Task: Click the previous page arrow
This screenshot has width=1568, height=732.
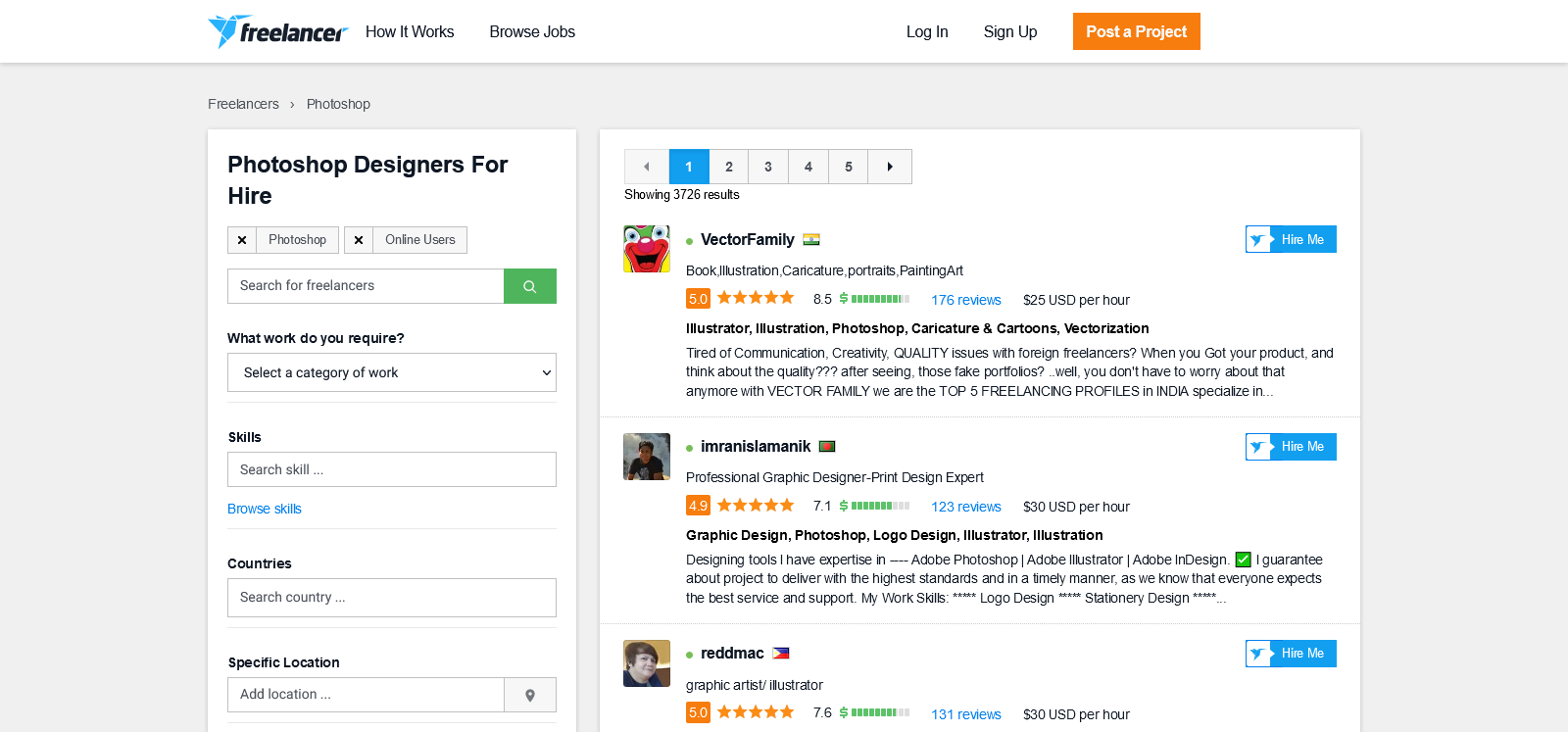Action: 647,167
